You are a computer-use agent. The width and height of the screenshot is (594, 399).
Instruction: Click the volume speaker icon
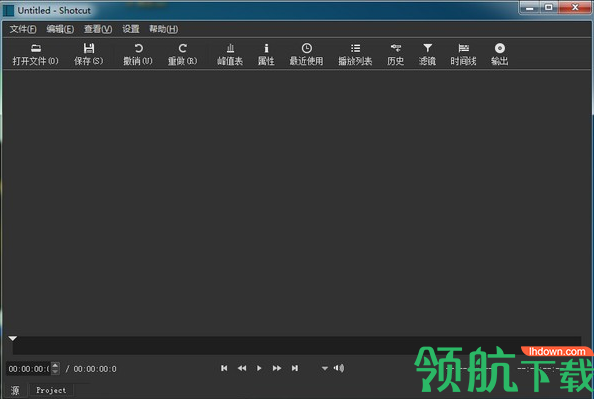coord(339,368)
